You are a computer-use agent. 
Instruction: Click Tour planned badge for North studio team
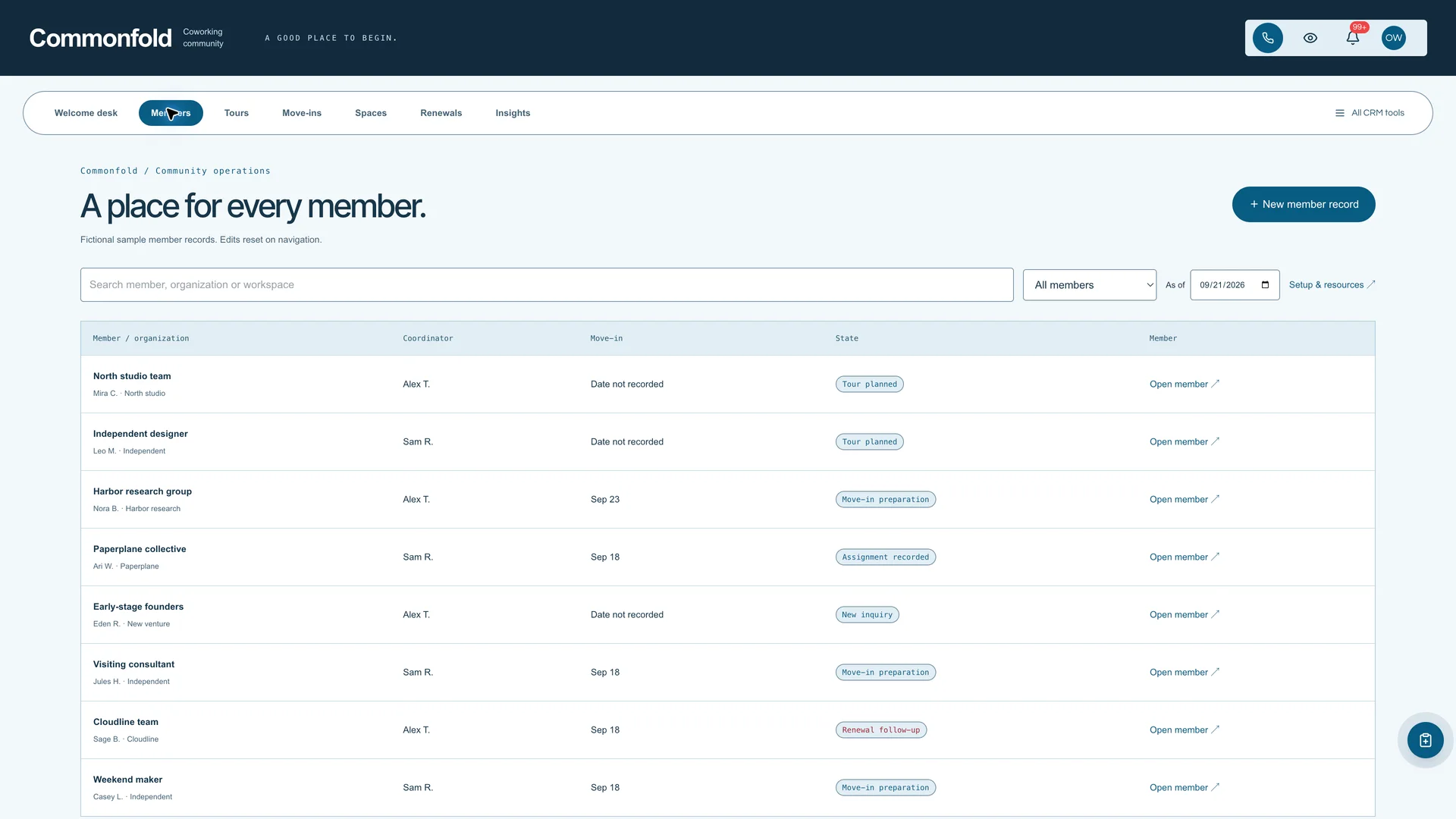(870, 384)
